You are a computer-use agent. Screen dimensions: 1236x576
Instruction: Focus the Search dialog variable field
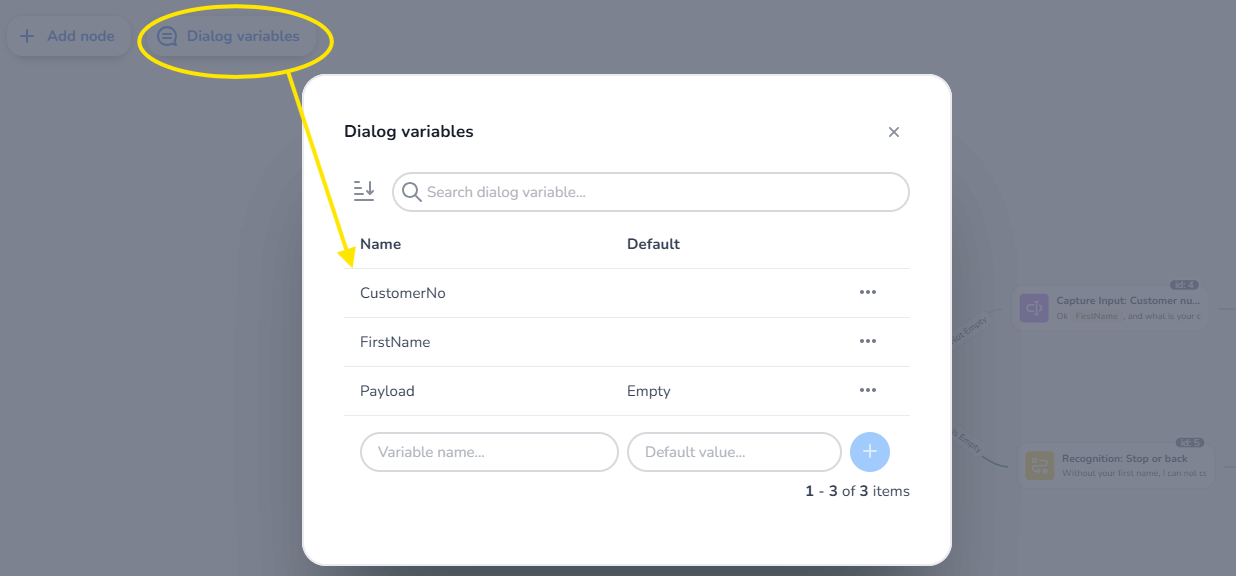(660, 192)
